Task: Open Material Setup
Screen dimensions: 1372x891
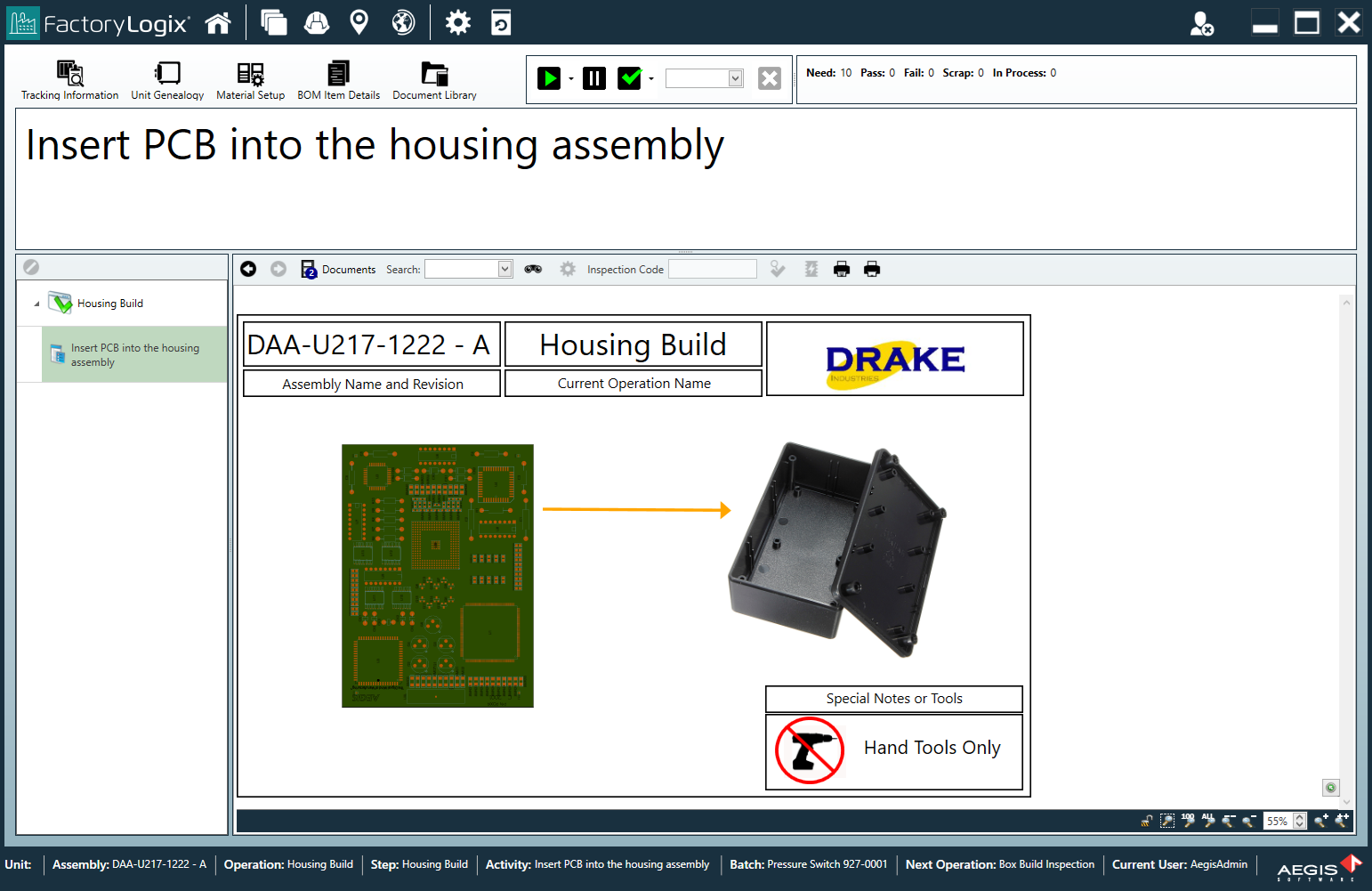Action: pyautogui.click(x=250, y=80)
